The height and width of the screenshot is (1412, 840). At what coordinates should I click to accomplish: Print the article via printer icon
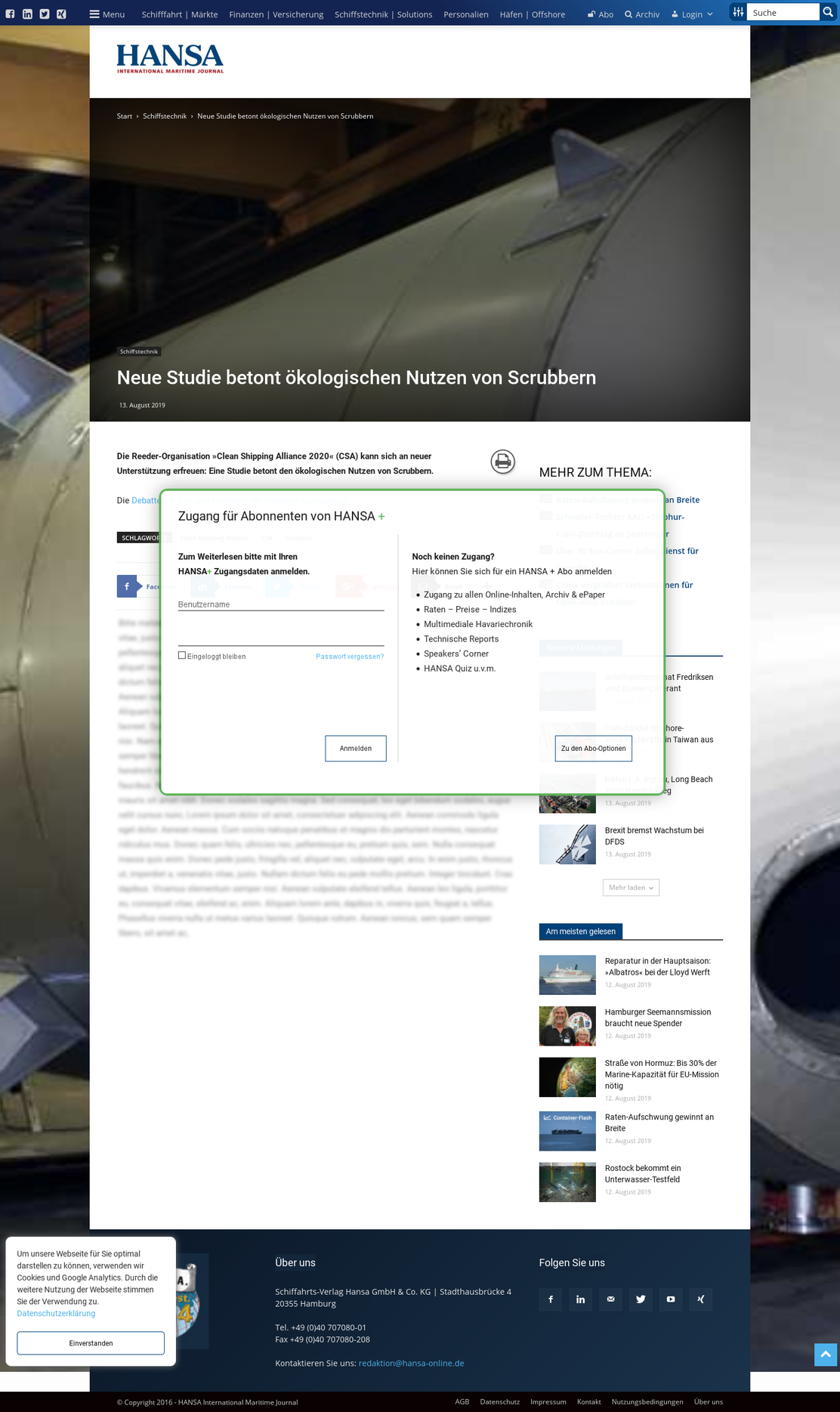pyautogui.click(x=503, y=461)
